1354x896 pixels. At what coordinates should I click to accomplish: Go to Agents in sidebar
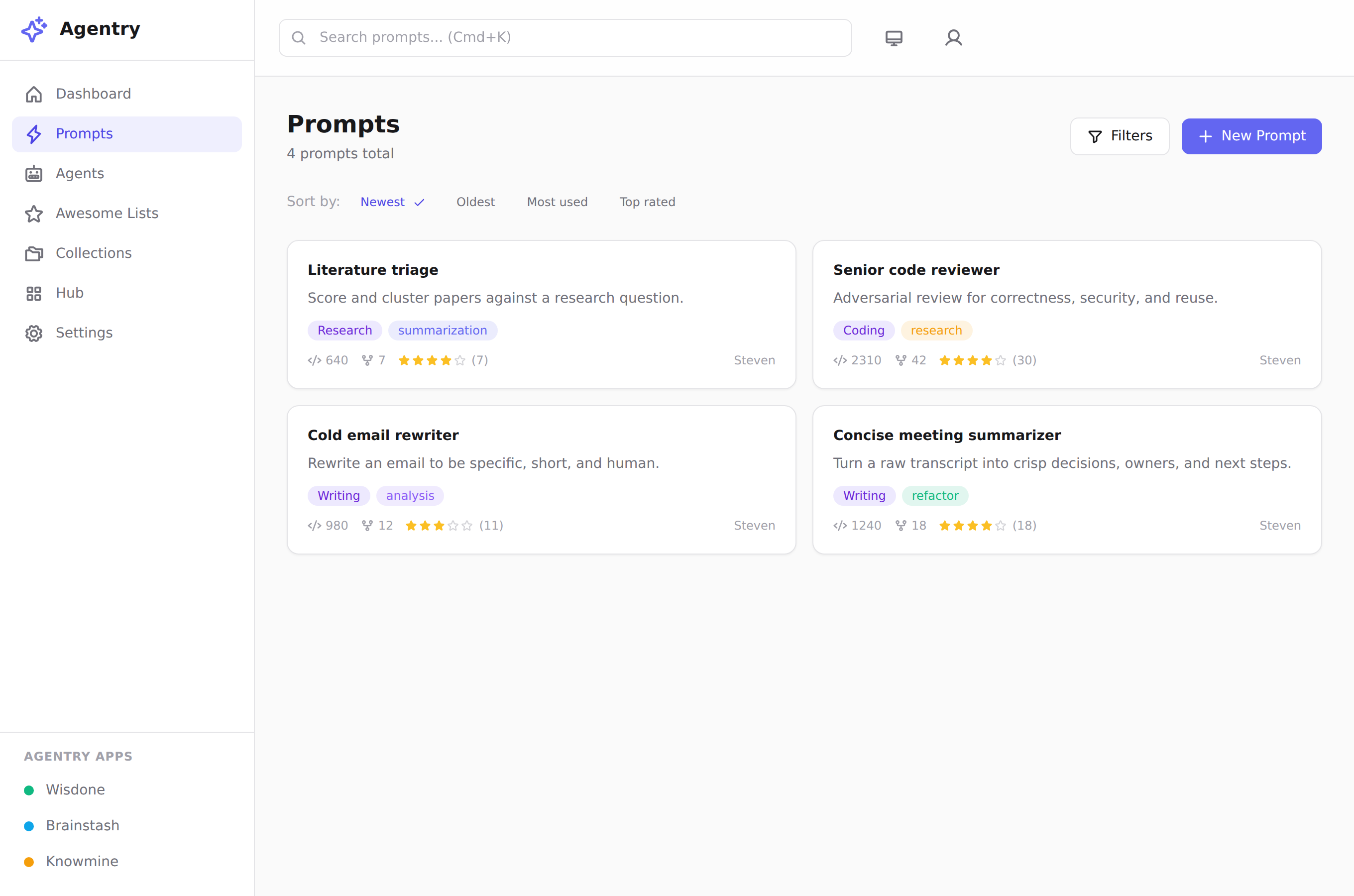pyautogui.click(x=127, y=174)
